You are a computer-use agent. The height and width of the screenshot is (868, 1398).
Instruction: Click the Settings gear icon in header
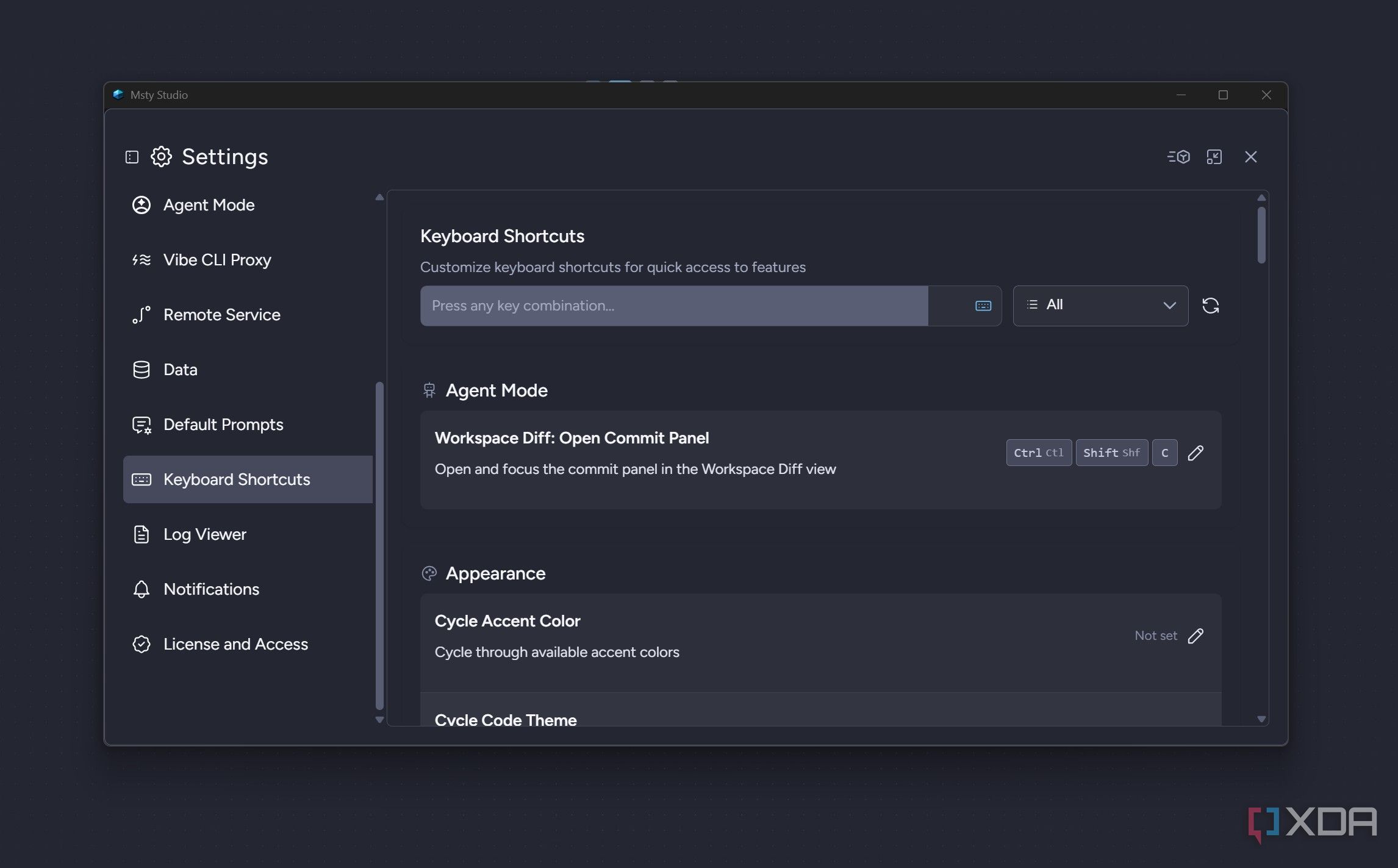coord(161,157)
